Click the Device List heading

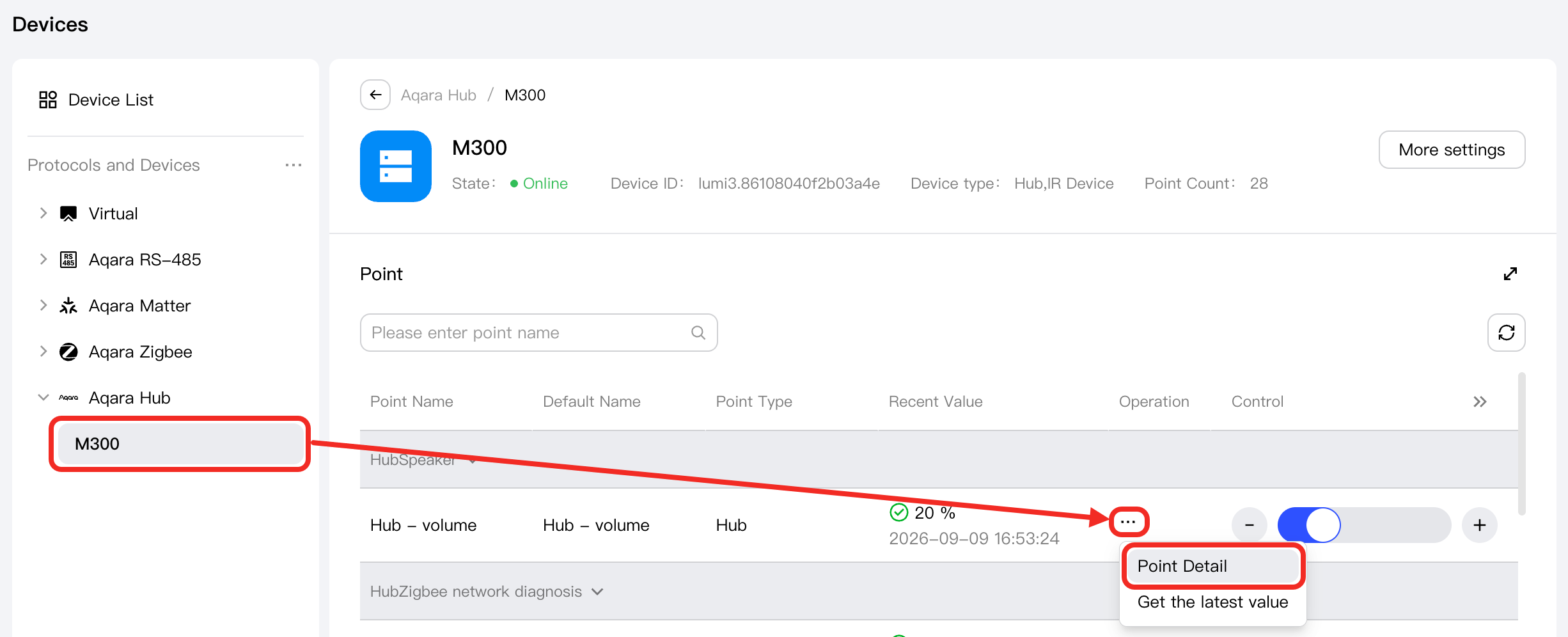[x=111, y=100]
